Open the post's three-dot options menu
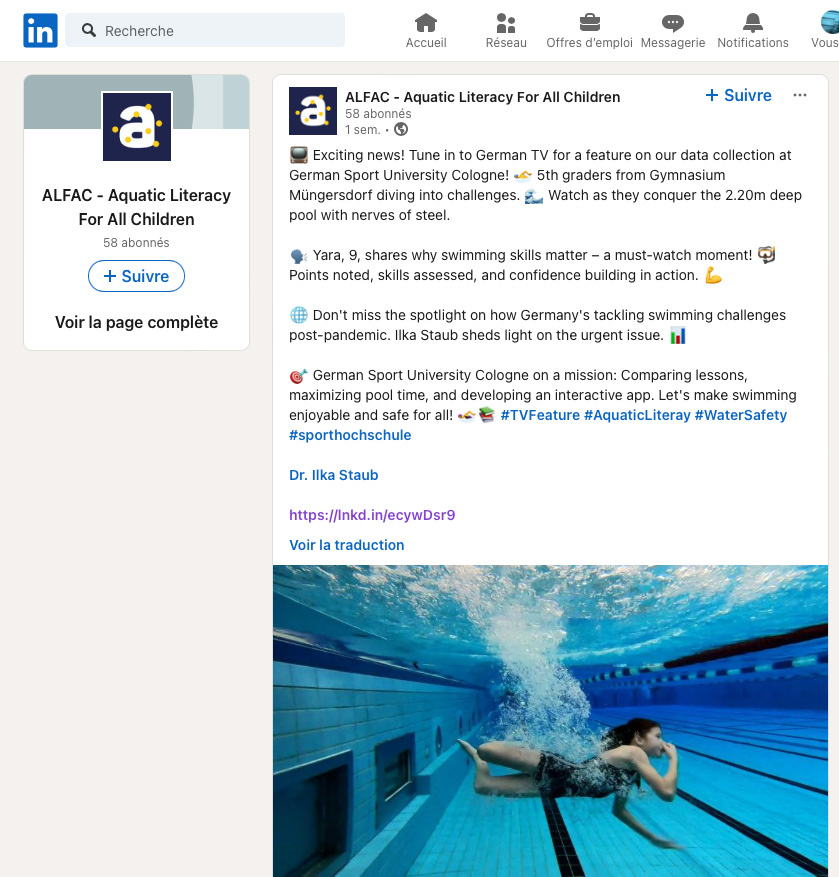Viewport: 839px width, 877px height. [x=799, y=95]
